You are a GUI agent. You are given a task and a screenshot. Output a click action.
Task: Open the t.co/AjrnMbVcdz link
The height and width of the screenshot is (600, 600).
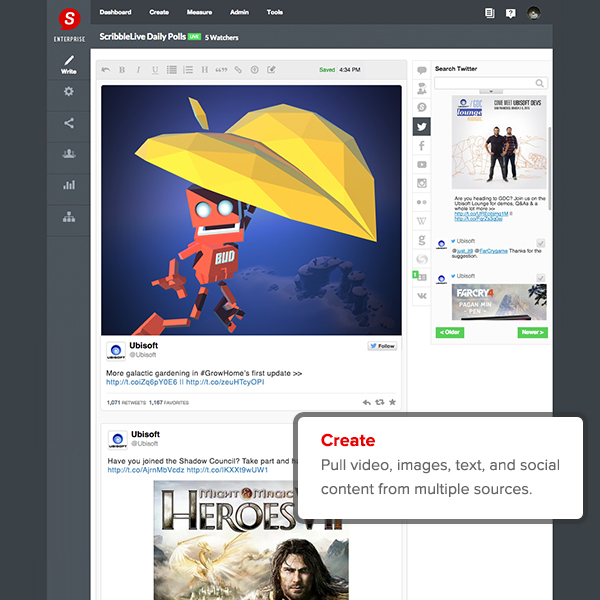[146, 470]
